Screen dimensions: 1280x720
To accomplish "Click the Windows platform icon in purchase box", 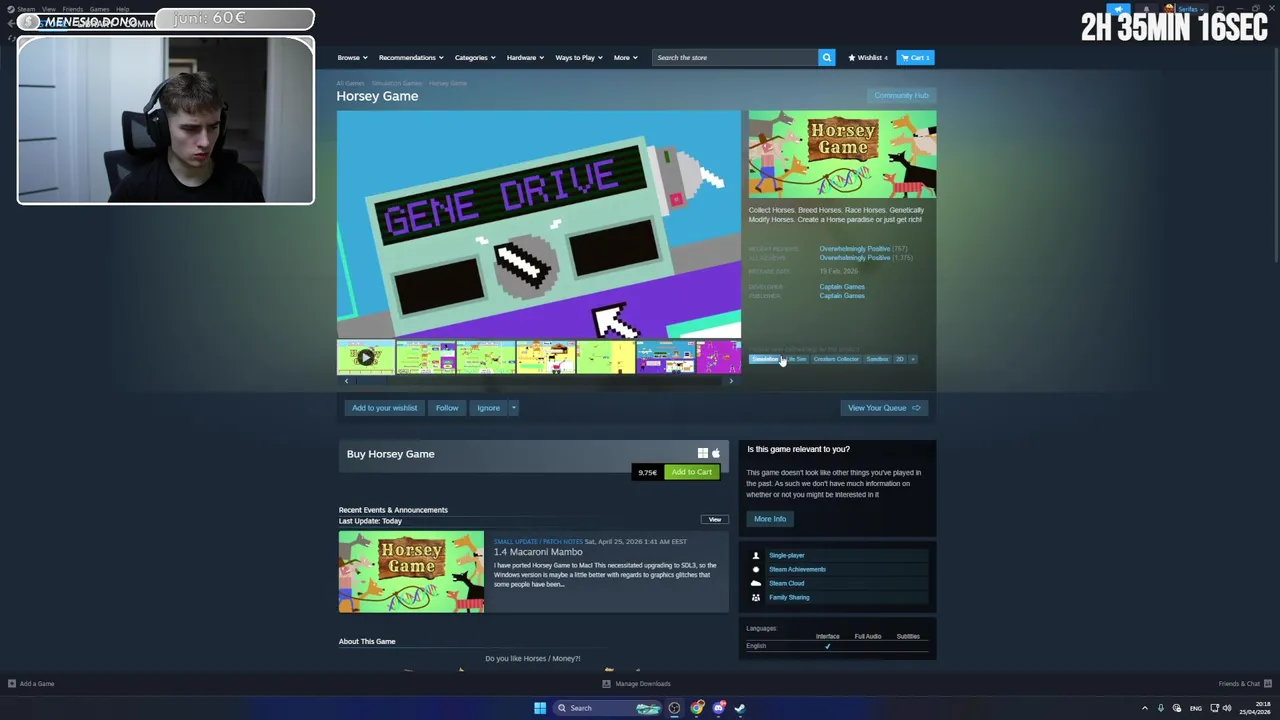I will (703, 453).
